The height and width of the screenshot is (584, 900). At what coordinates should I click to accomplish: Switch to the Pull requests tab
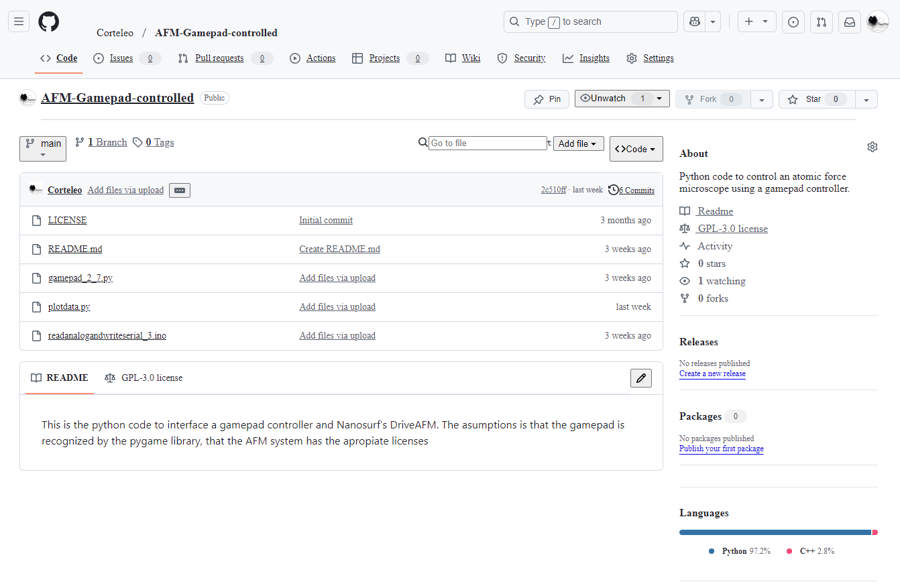tap(224, 58)
